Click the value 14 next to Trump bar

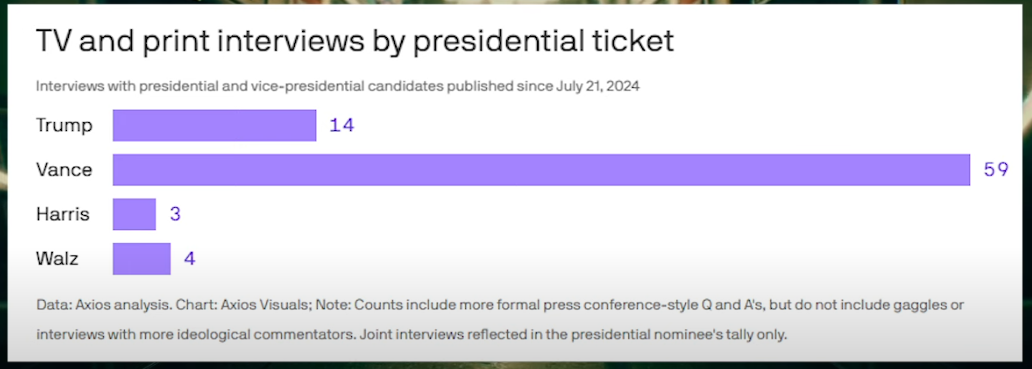pos(342,126)
